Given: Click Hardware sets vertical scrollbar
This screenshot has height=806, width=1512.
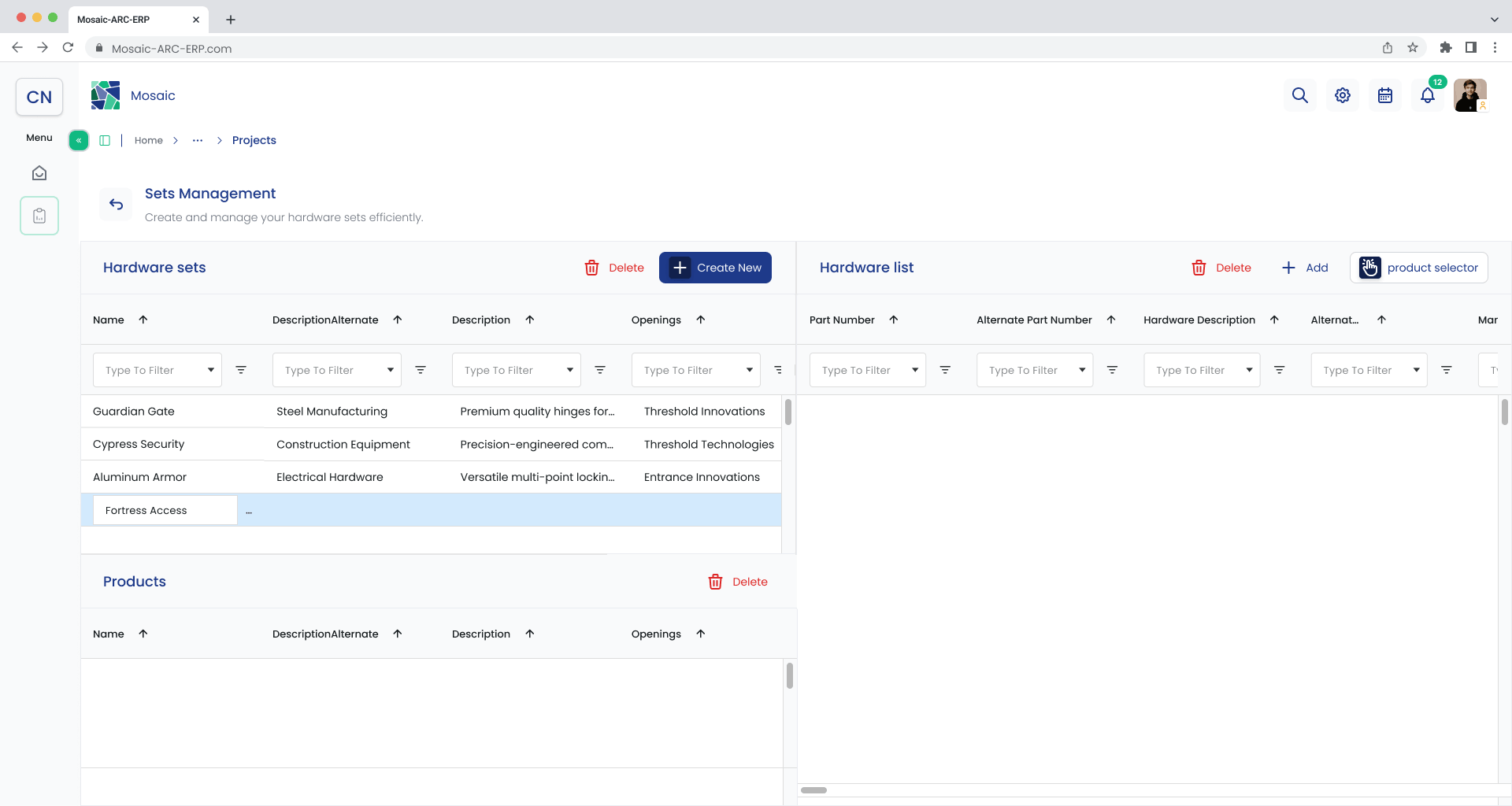Looking at the screenshot, I should pyautogui.click(x=788, y=412).
